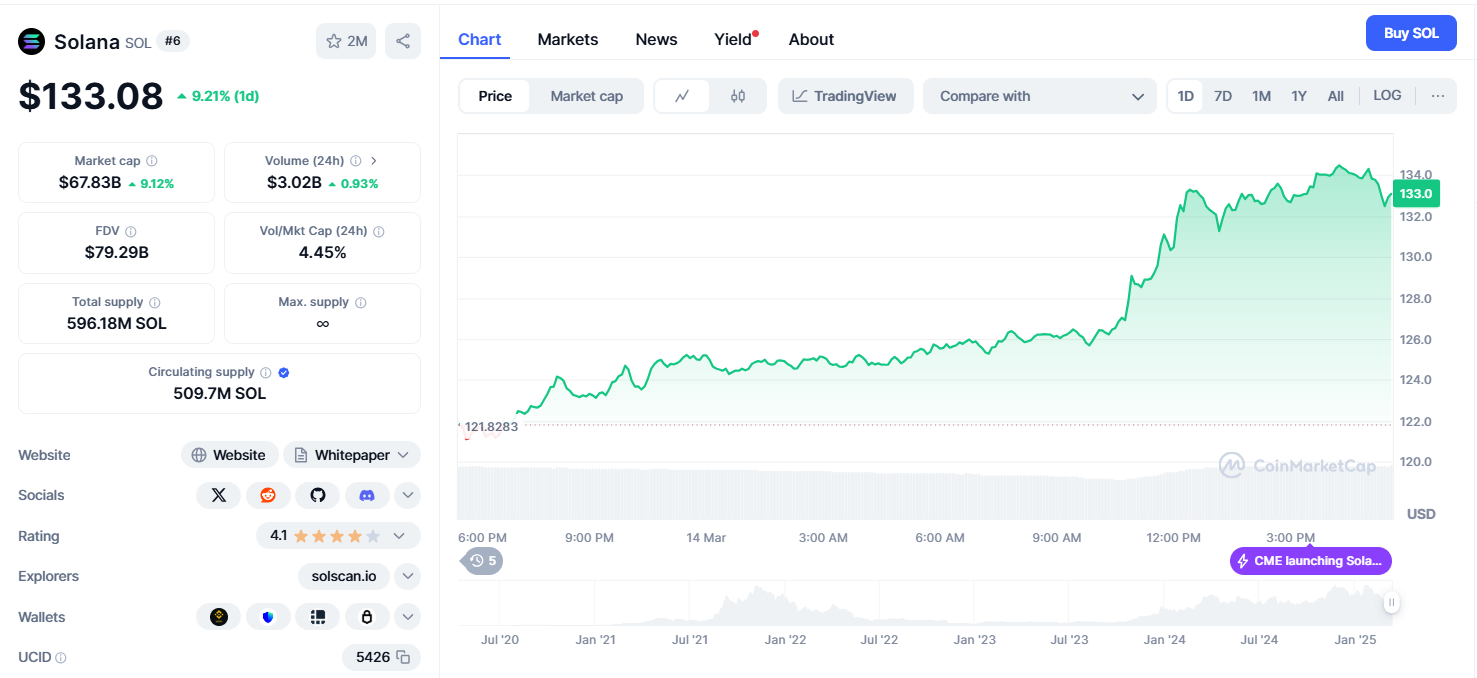Toggle LOG scale on chart
The image size is (1477, 678).
[1387, 96]
